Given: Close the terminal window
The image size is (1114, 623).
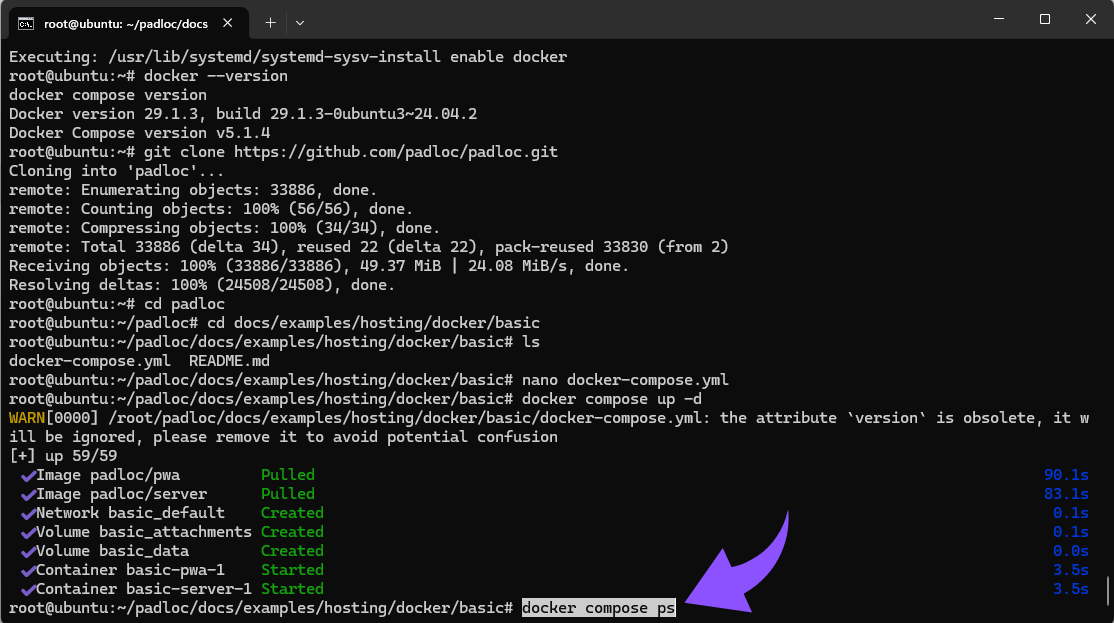Looking at the screenshot, I should [1091, 19].
